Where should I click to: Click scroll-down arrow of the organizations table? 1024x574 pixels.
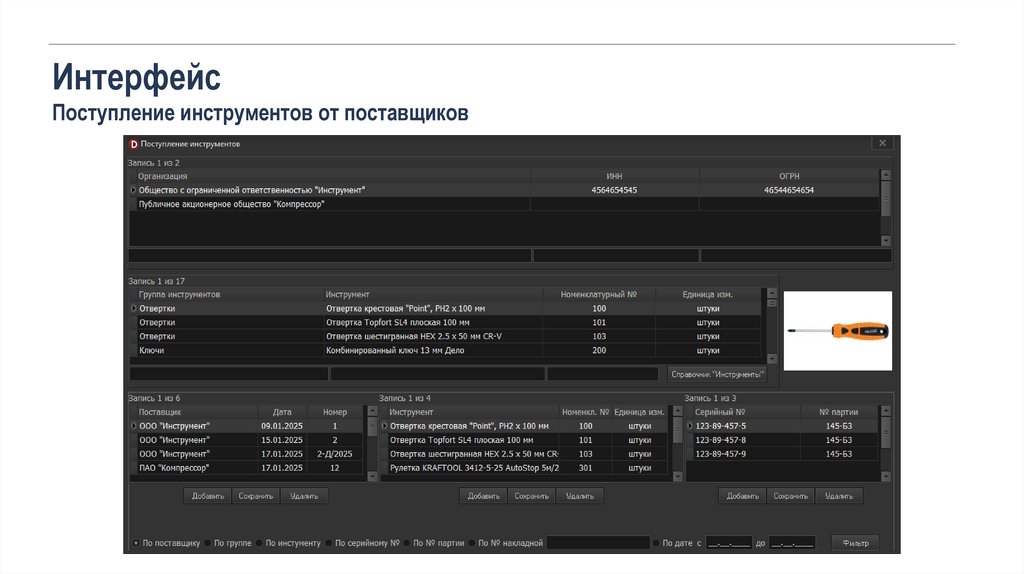point(885,240)
